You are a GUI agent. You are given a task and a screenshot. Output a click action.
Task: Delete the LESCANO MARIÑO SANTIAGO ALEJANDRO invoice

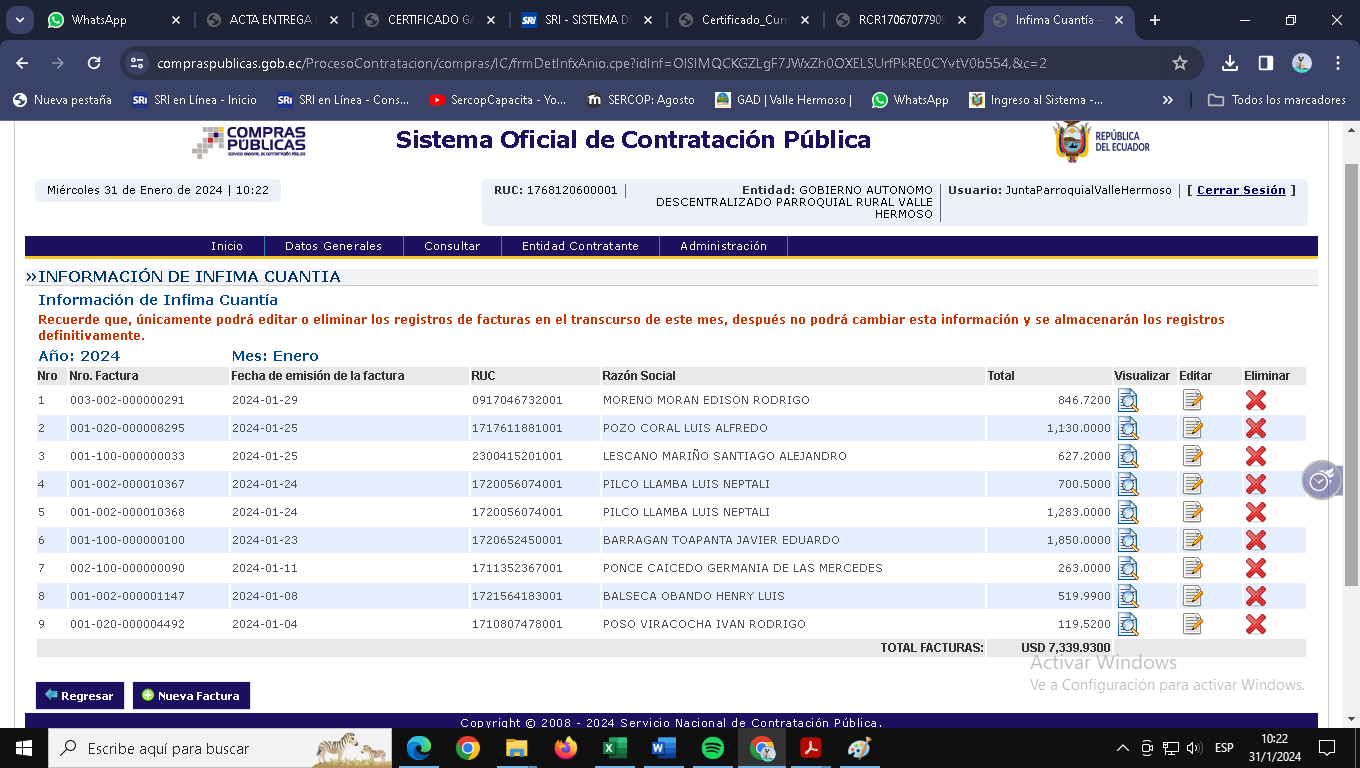[x=1256, y=456]
